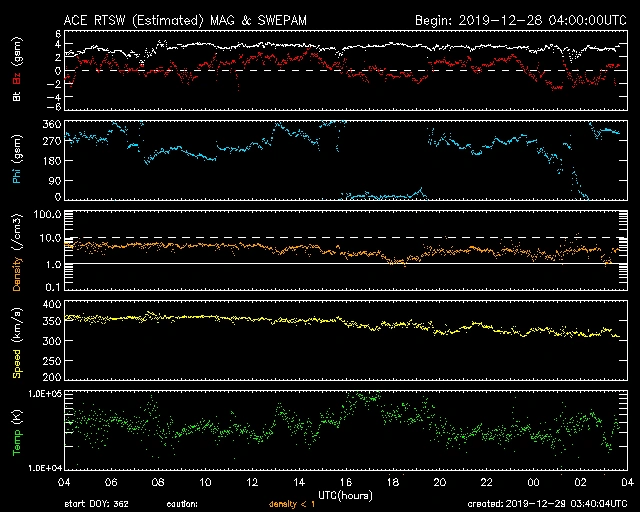This screenshot has height=512, width=640.
Task: Click the 'Speed (km/s)' axis label
Action: coord(17,343)
